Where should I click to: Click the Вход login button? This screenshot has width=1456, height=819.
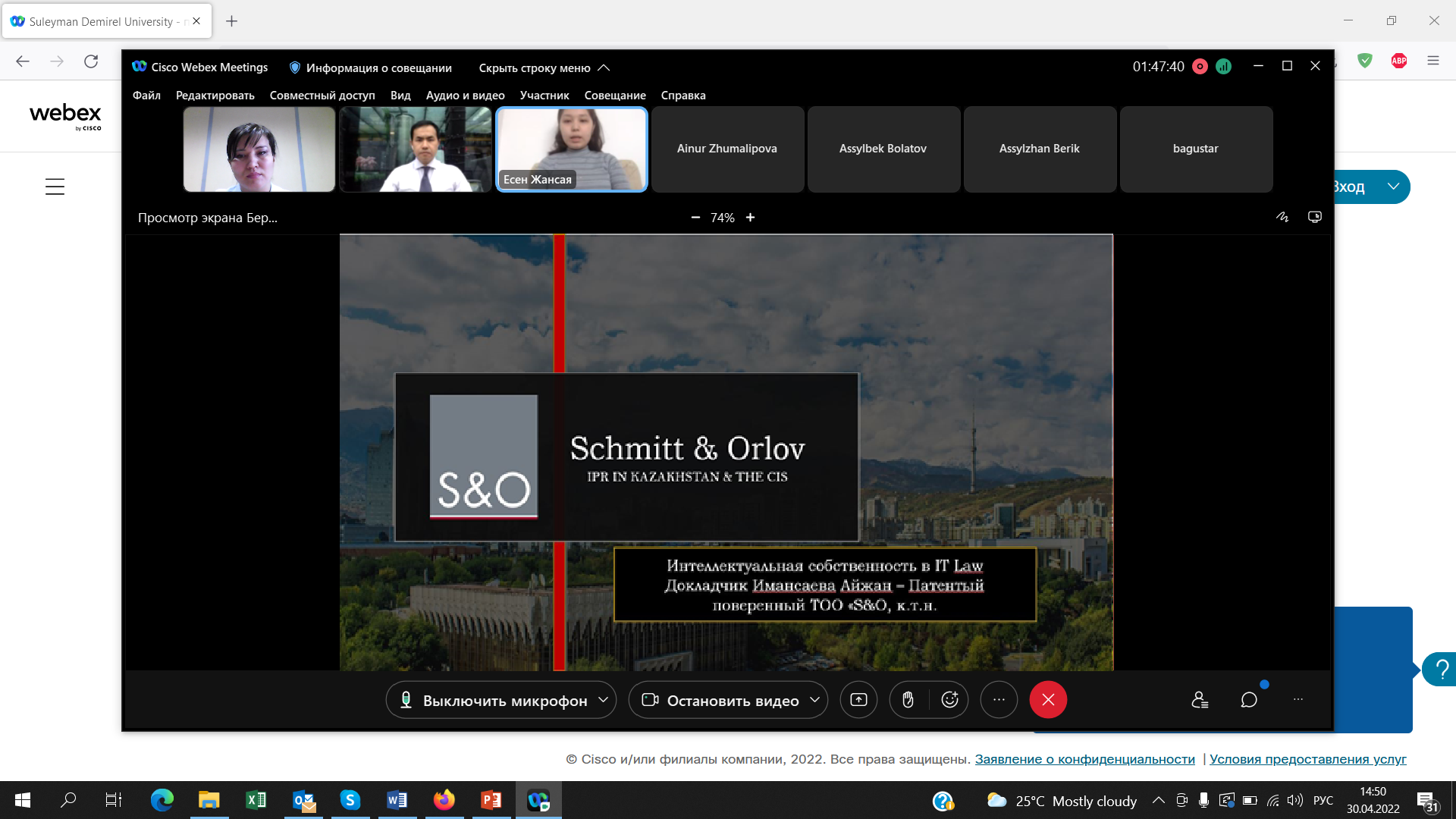1350,187
